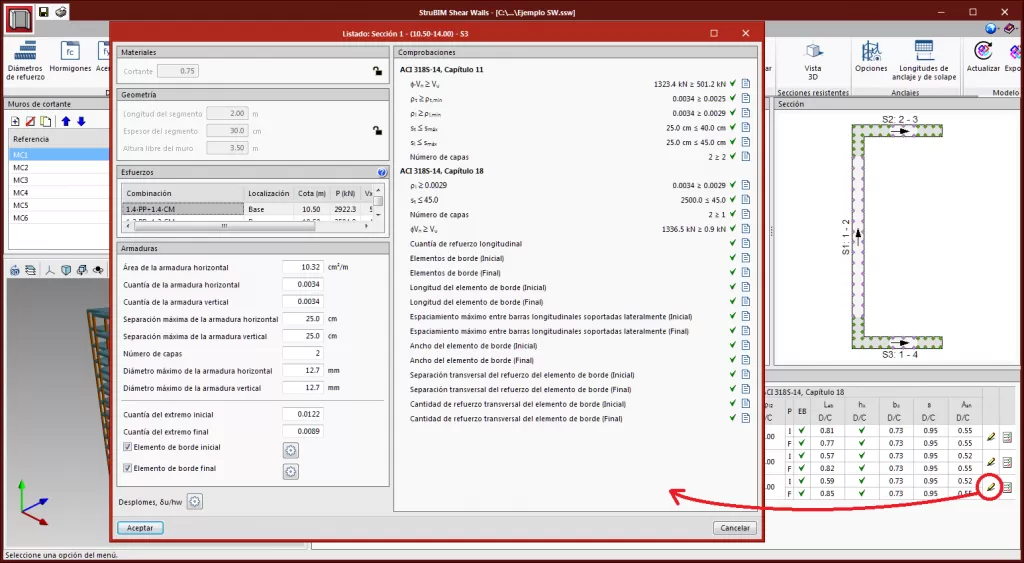Open Longitudes de anclaje y de solape
The height and width of the screenshot is (563, 1024).
pos(924,58)
